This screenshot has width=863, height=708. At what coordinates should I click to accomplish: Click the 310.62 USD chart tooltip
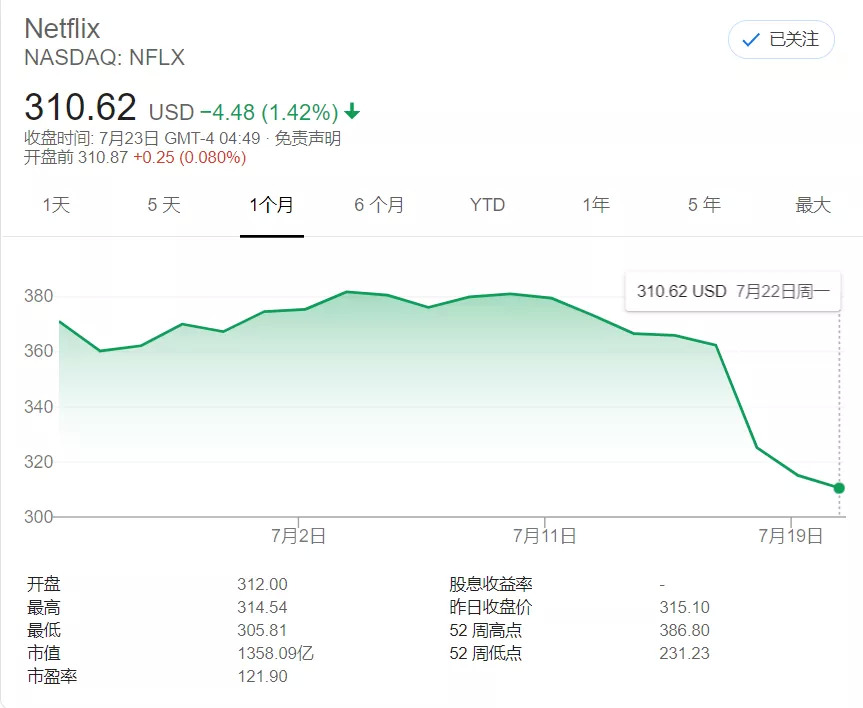732,292
